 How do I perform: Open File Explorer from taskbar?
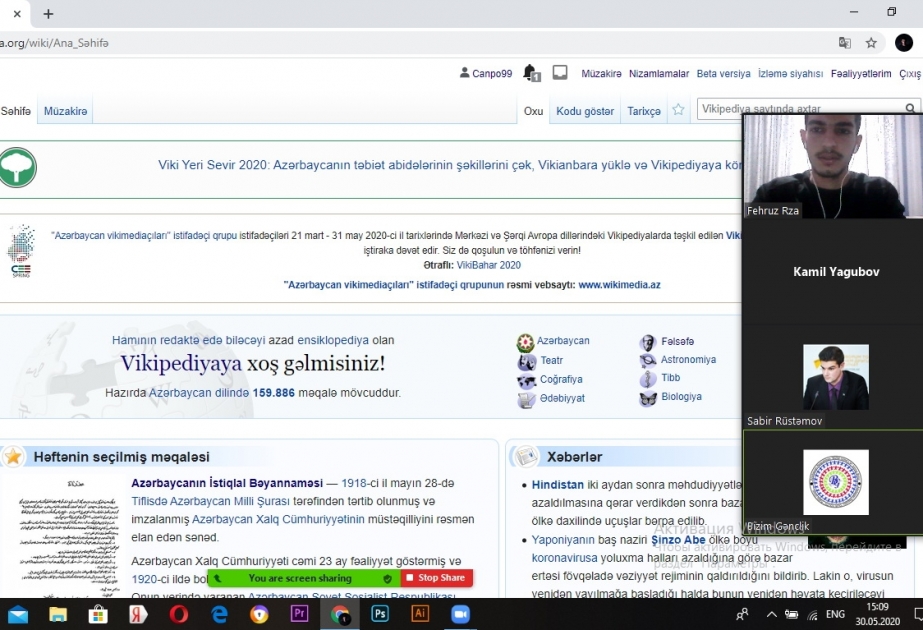click(x=58, y=615)
